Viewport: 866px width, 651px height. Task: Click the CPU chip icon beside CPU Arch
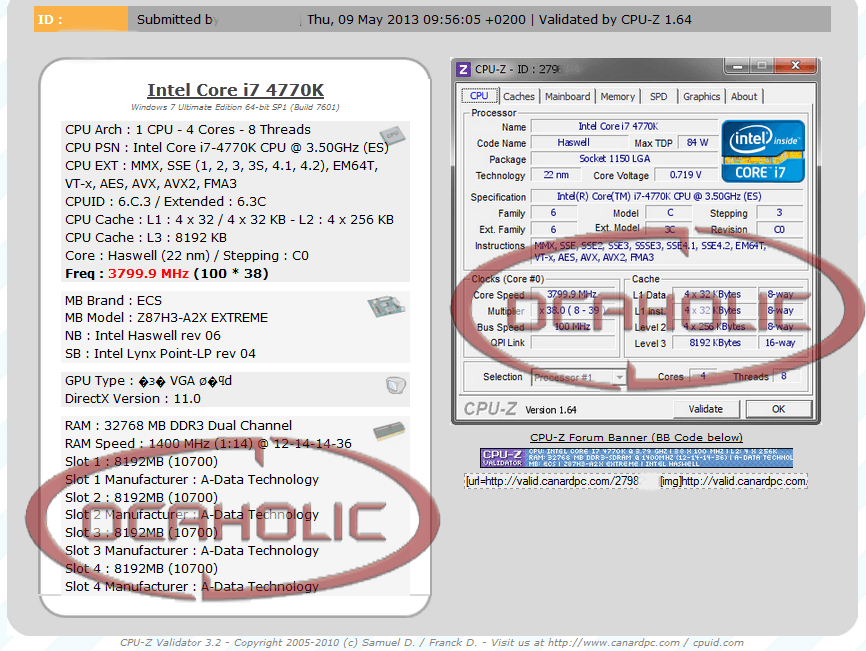[x=392, y=135]
